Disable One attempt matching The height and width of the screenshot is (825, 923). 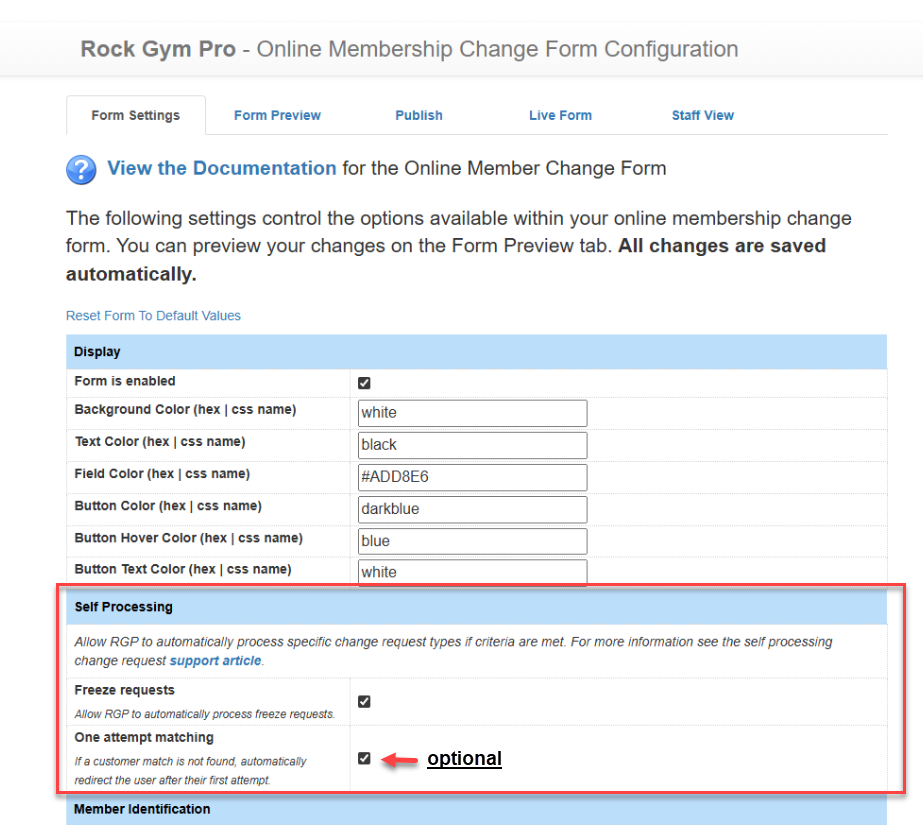pos(364,758)
